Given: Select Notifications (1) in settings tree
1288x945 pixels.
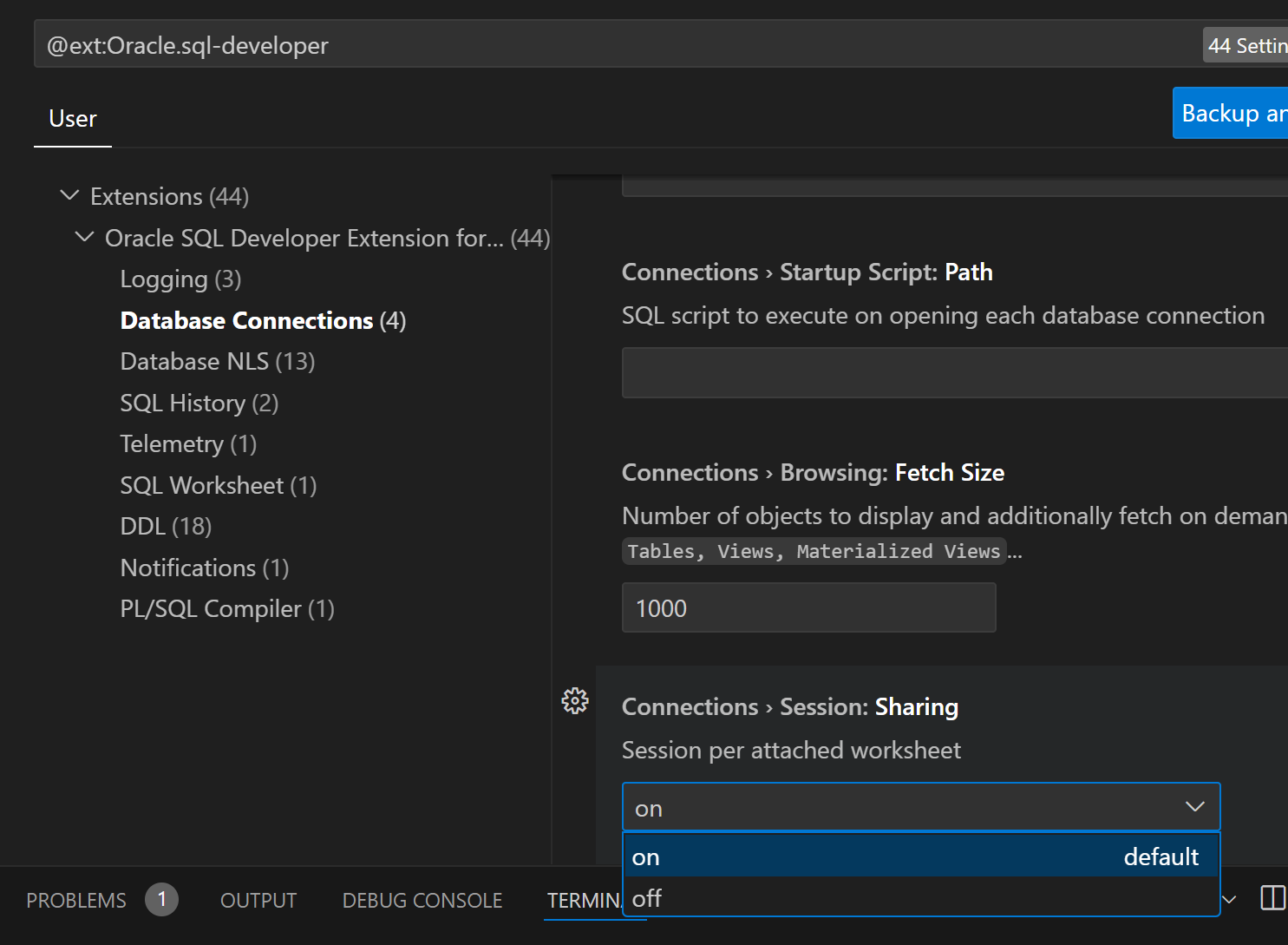Looking at the screenshot, I should [x=205, y=568].
